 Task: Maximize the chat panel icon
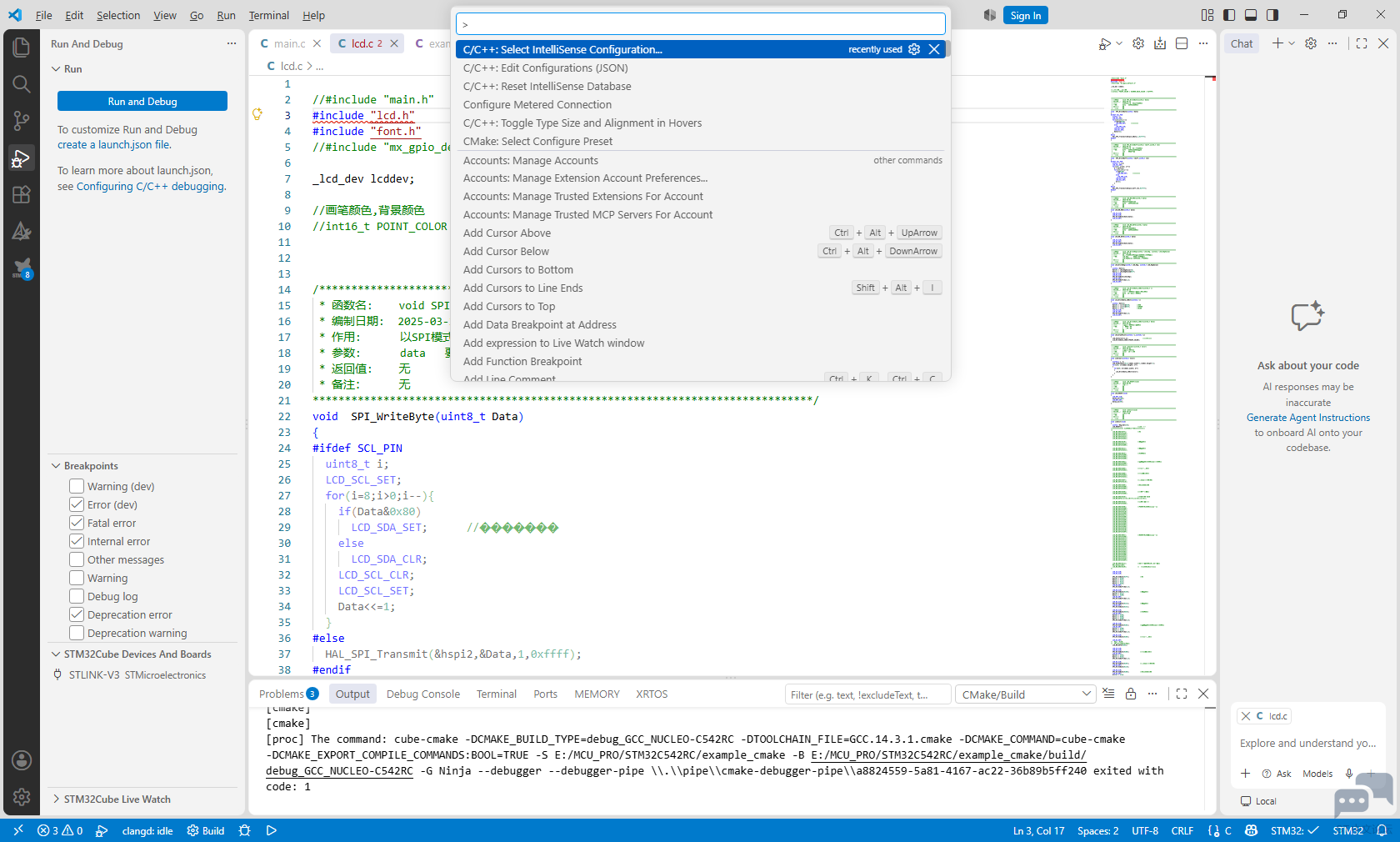[x=1362, y=43]
